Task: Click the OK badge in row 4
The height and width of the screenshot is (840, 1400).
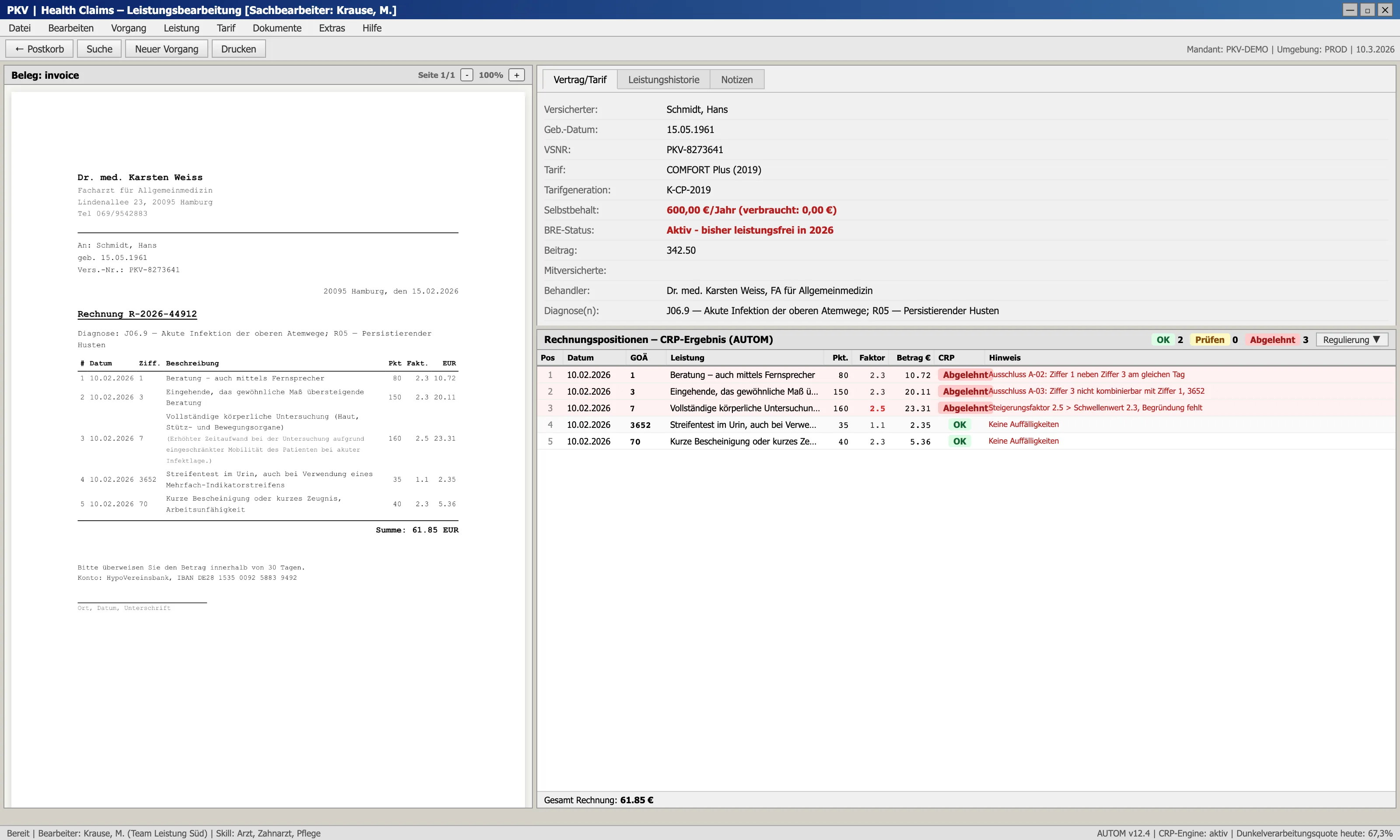Action: [x=959, y=424]
